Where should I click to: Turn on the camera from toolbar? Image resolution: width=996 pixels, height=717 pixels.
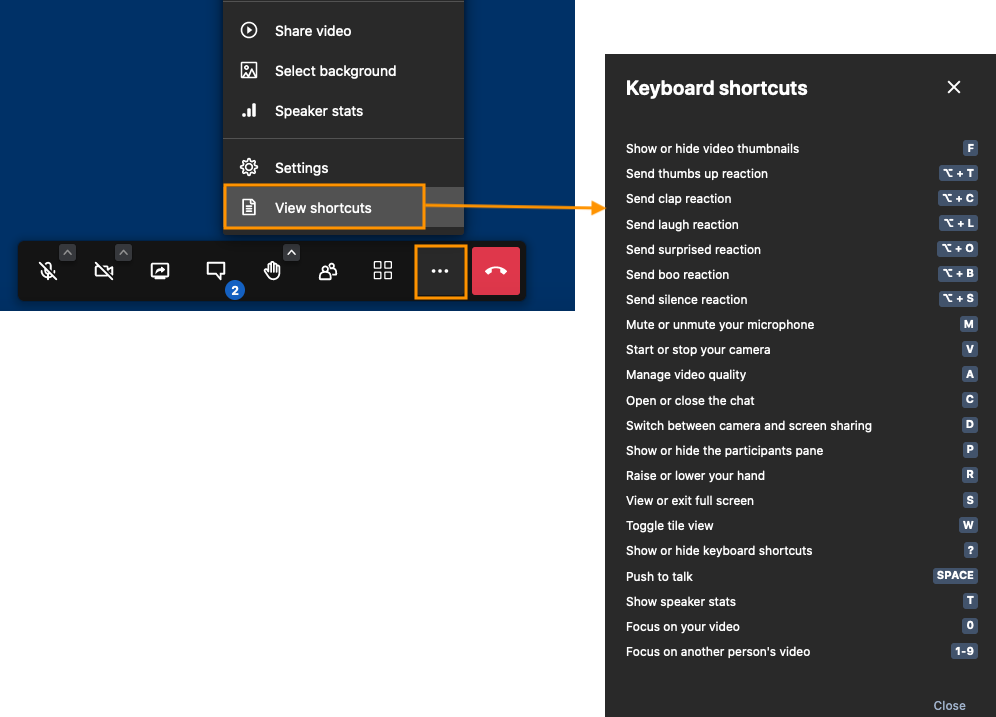(103, 271)
